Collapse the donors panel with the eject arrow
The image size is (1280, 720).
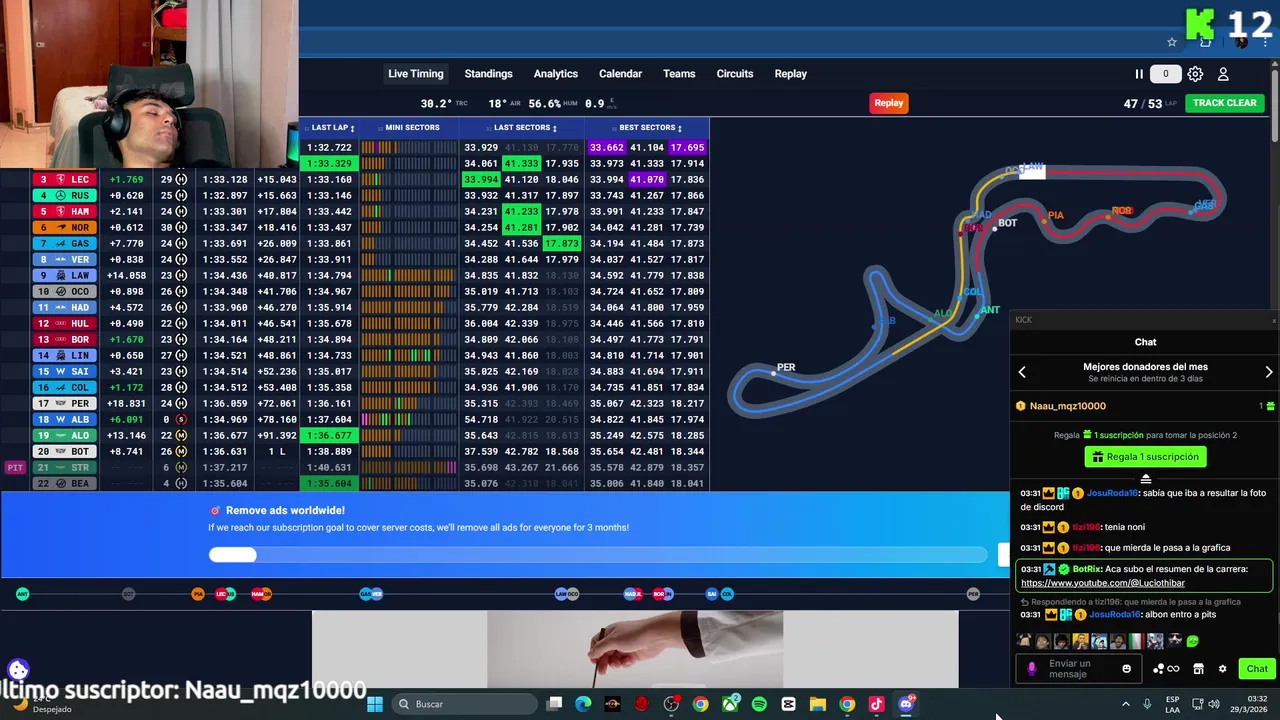[1146, 480]
